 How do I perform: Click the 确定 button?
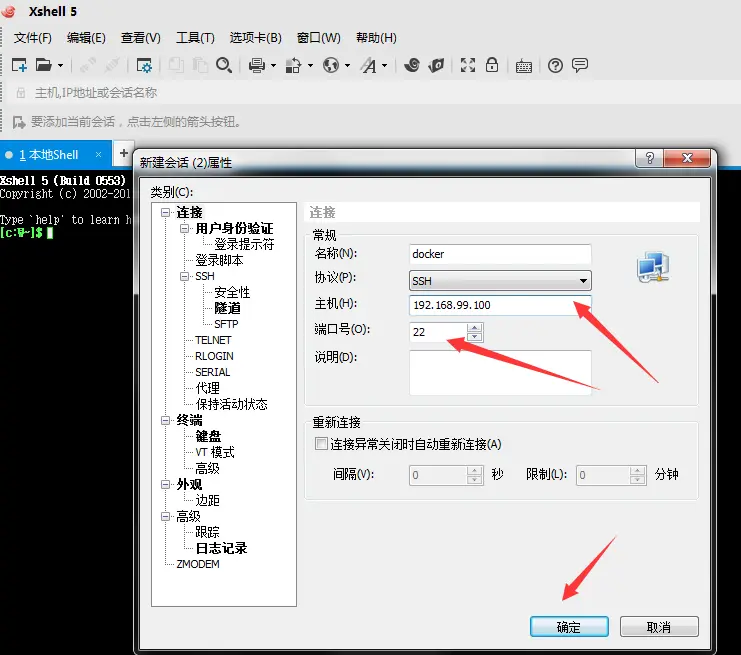coord(569,627)
